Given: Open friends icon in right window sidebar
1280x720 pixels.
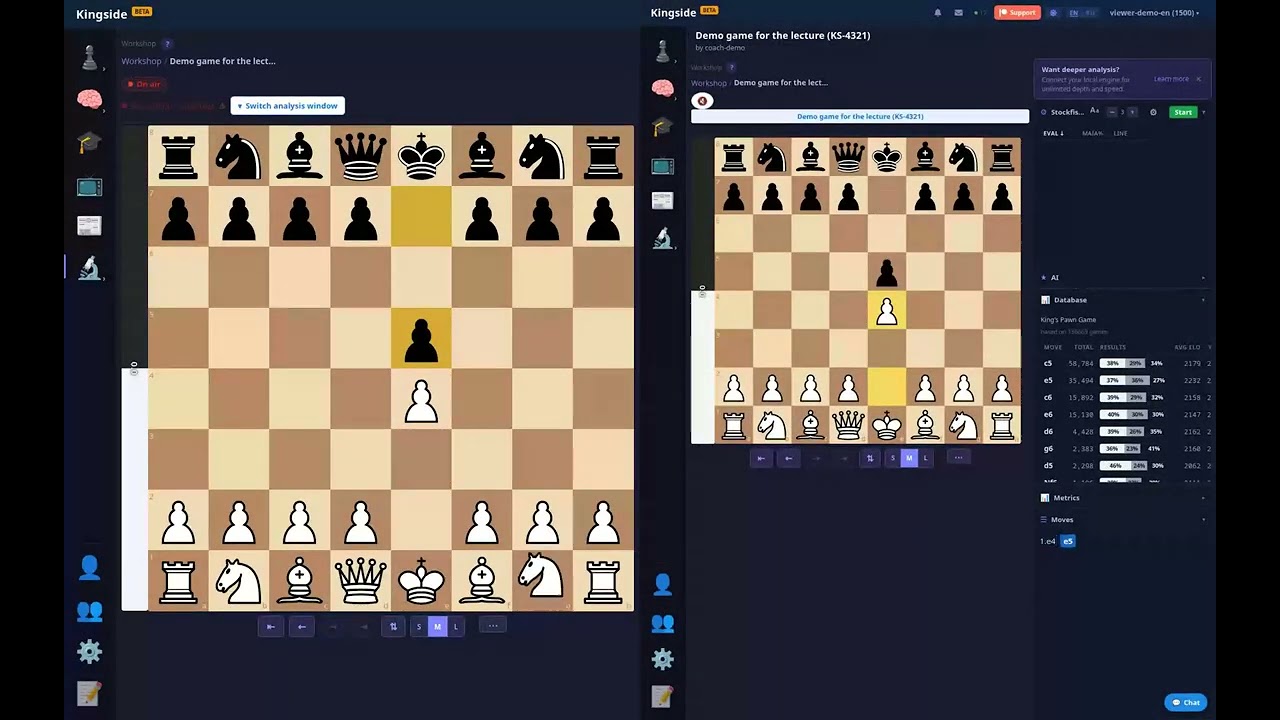Looking at the screenshot, I should (x=662, y=623).
